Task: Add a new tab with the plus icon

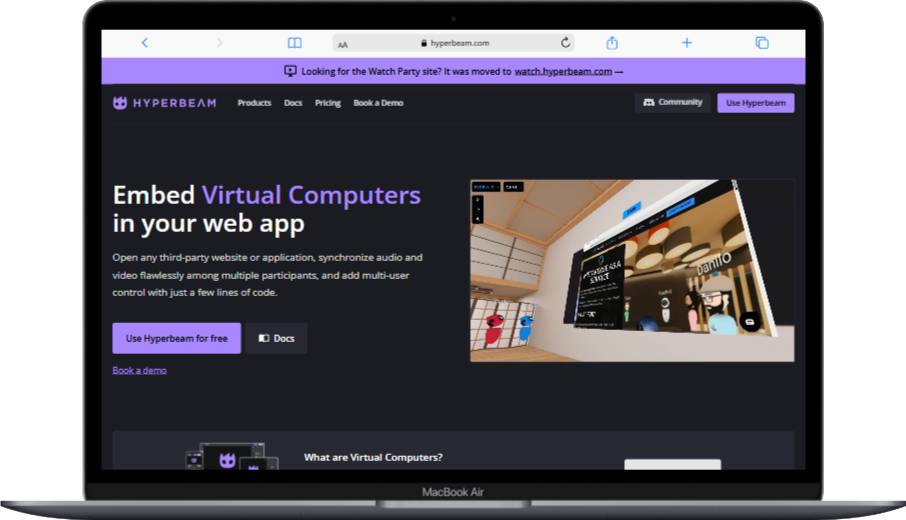Action: click(x=686, y=43)
